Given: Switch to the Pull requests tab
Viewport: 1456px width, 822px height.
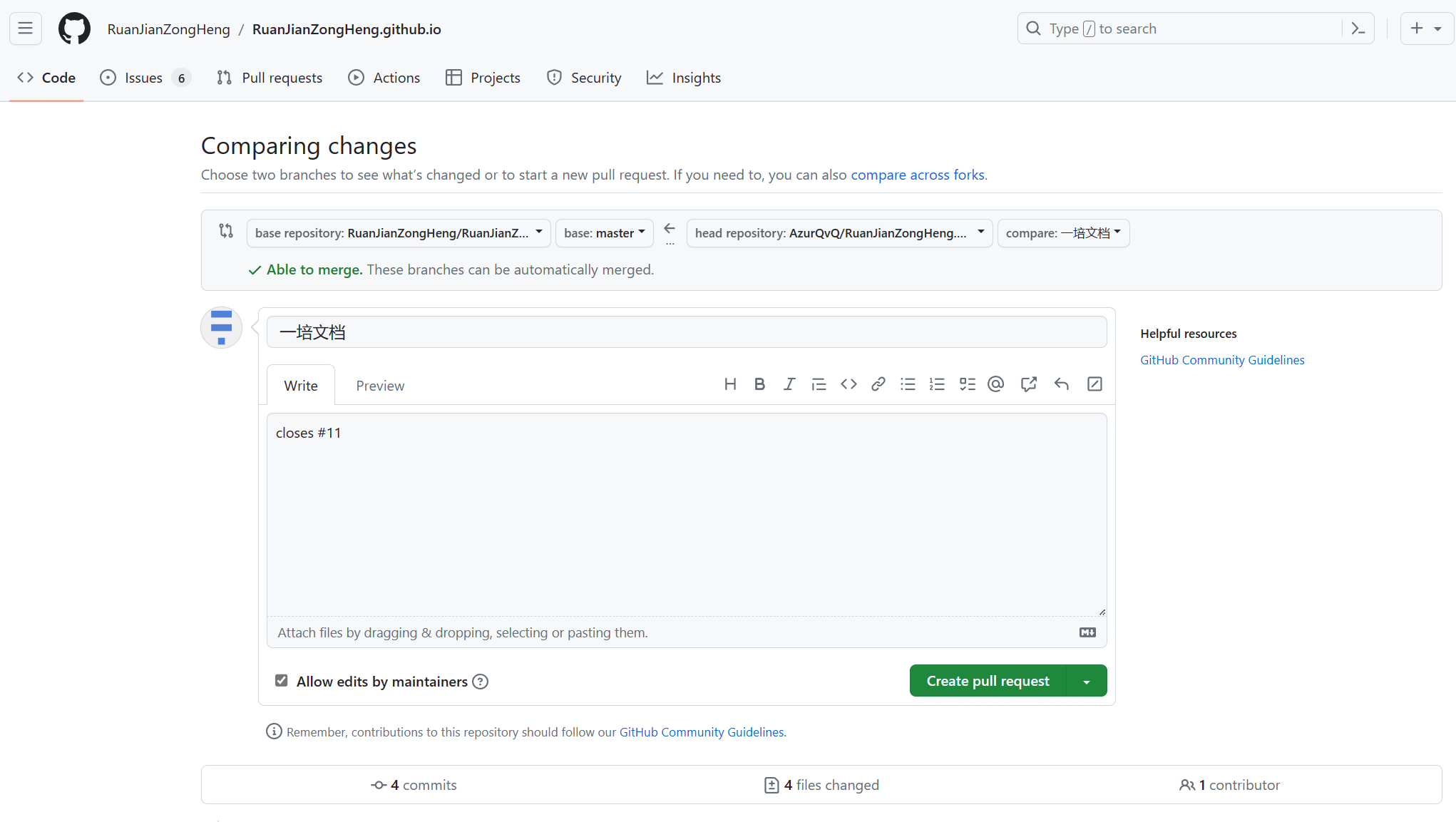Looking at the screenshot, I should coord(270,78).
